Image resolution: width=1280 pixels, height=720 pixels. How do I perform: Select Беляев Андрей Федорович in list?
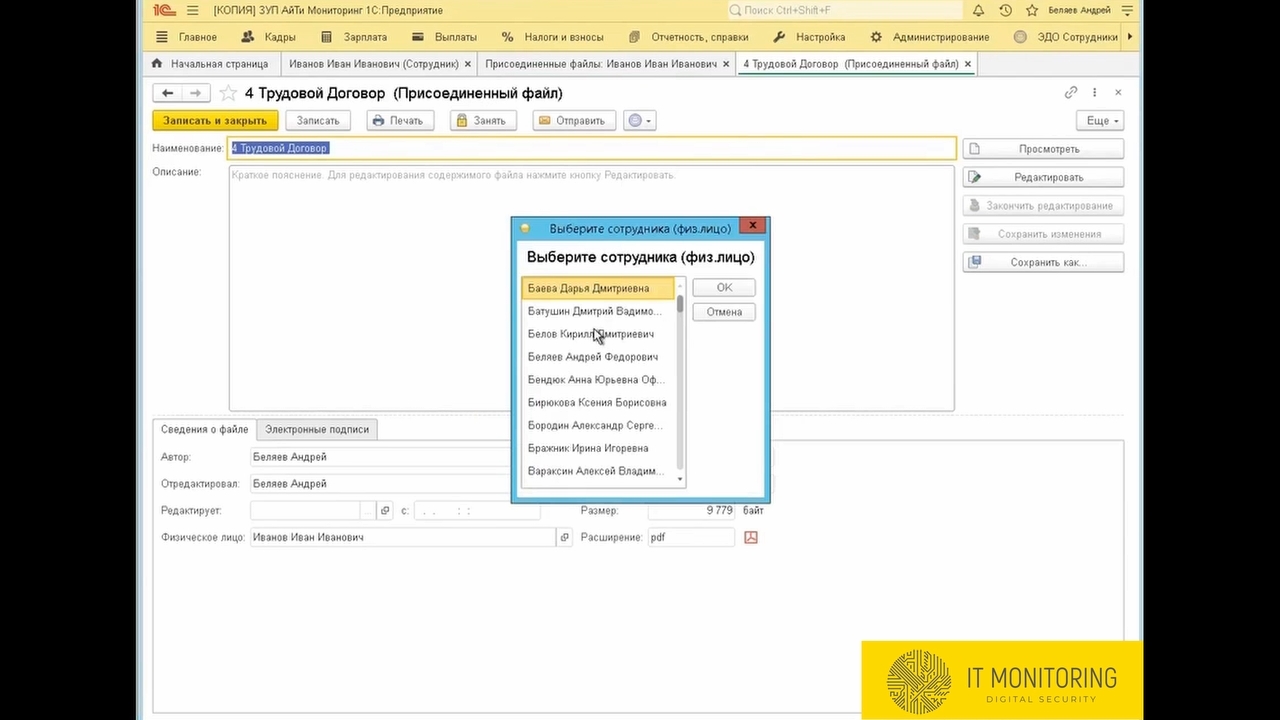(598, 357)
